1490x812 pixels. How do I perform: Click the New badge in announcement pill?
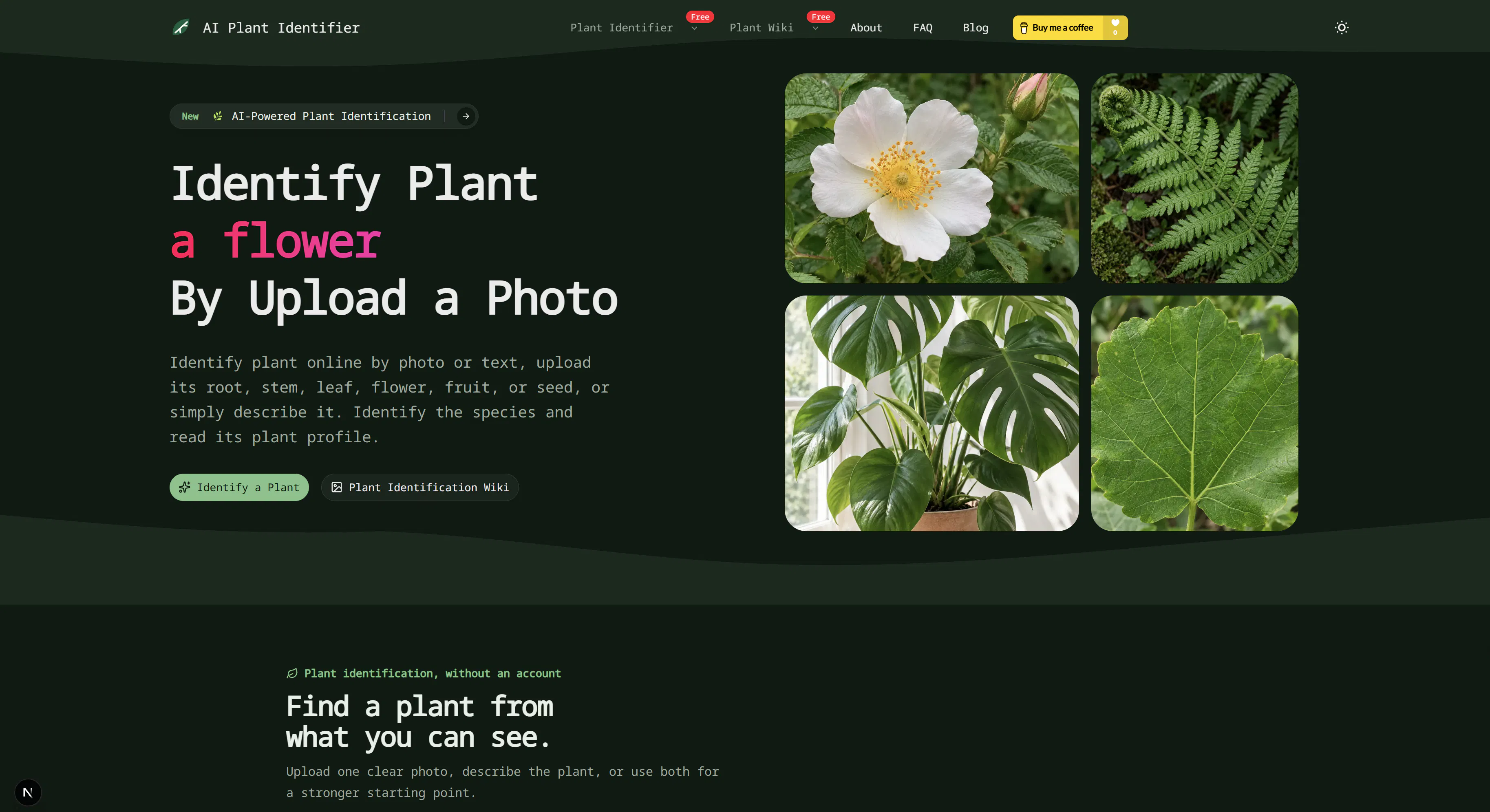coord(190,116)
